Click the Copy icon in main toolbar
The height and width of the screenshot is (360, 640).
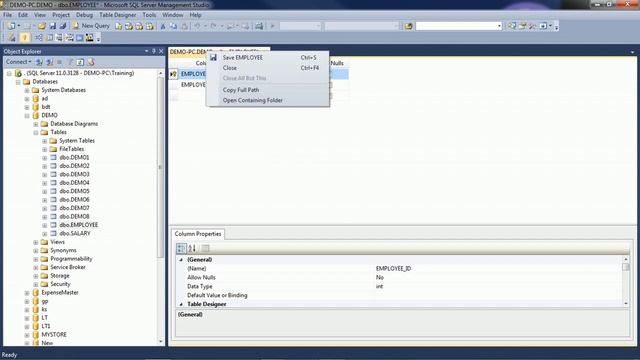coord(173,26)
